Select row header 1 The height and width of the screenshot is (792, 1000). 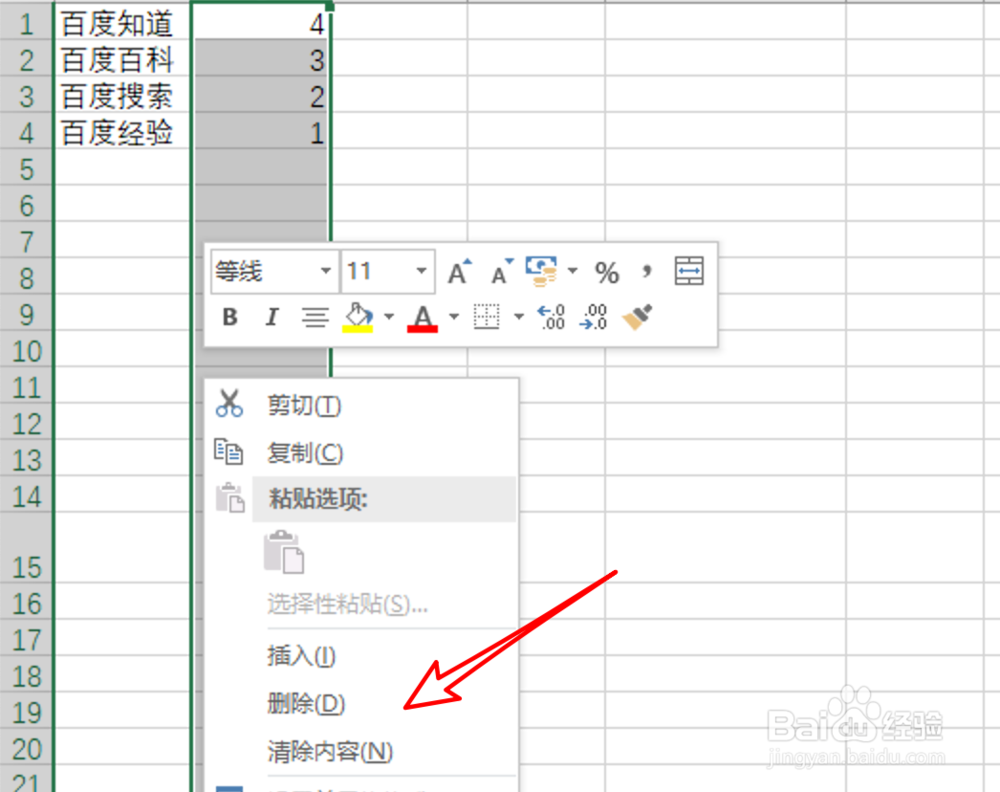[x=26, y=24]
